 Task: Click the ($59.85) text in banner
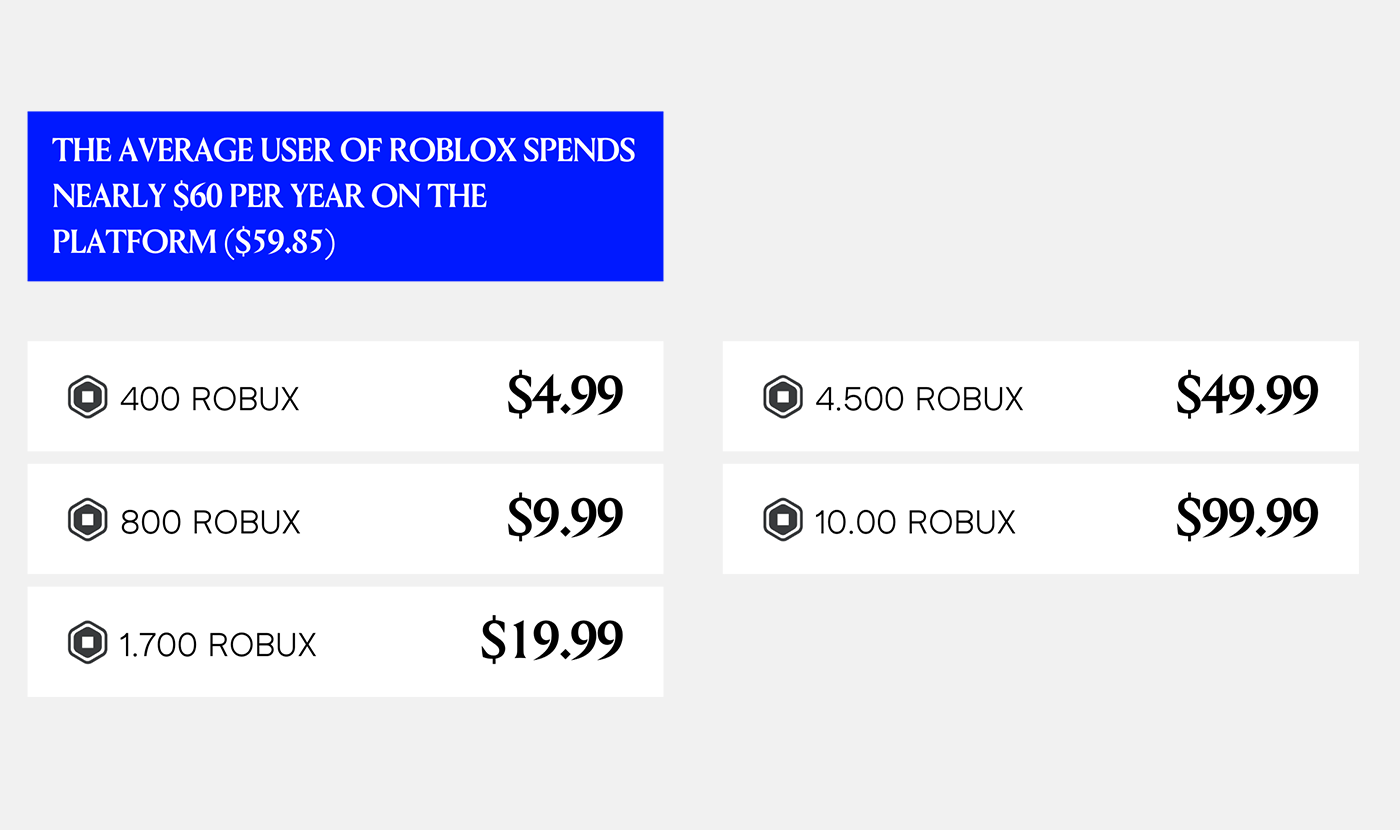coord(278,242)
